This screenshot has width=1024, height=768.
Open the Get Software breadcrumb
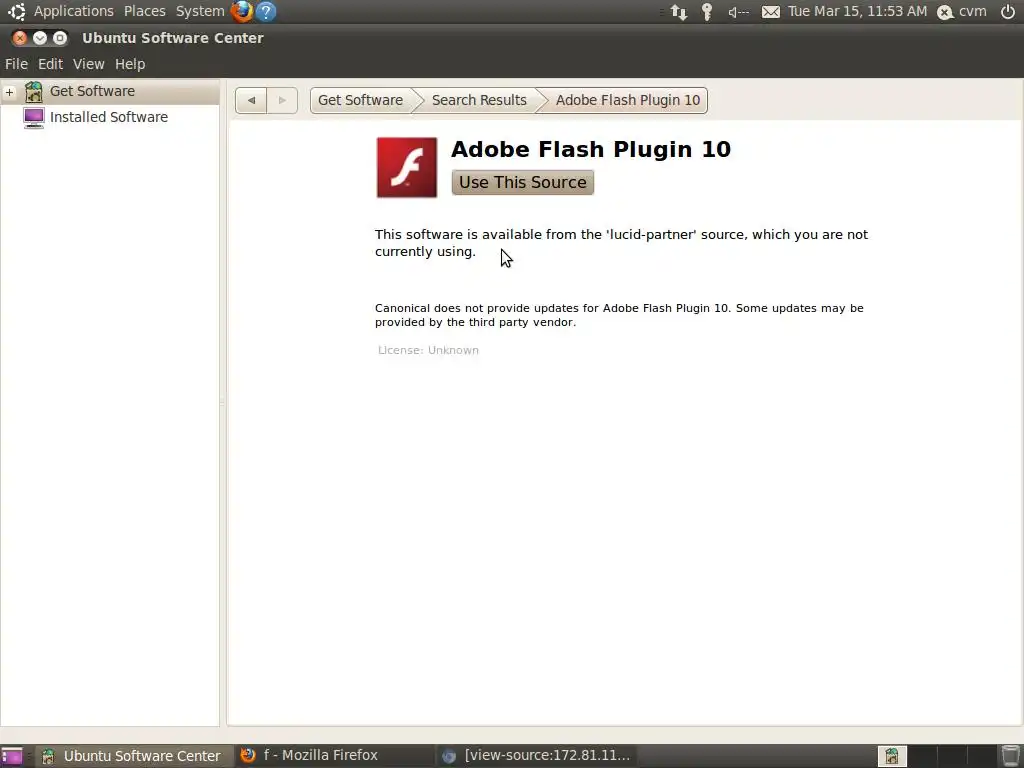tap(360, 101)
